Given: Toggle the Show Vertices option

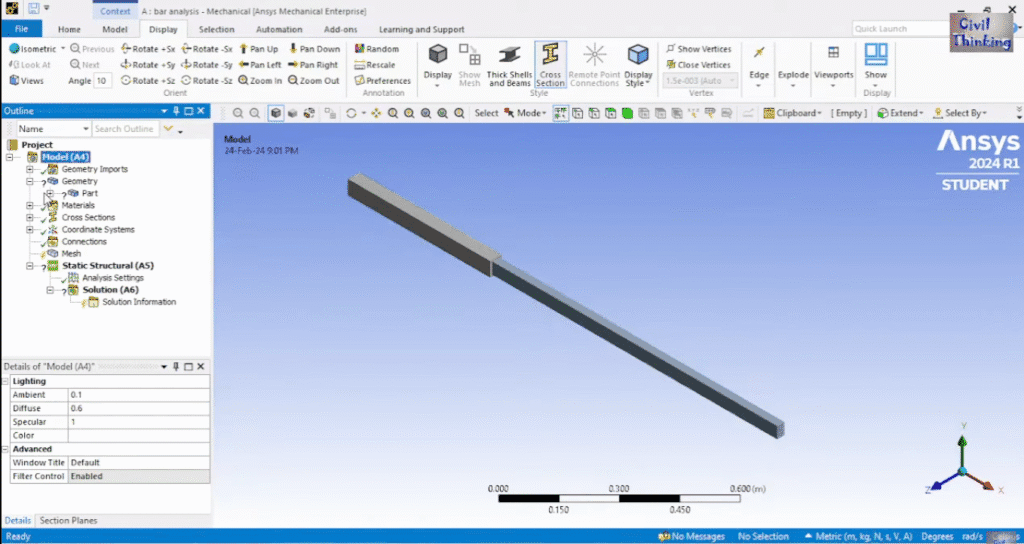Looking at the screenshot, I should pyautogui.click(x=698, y=49).
